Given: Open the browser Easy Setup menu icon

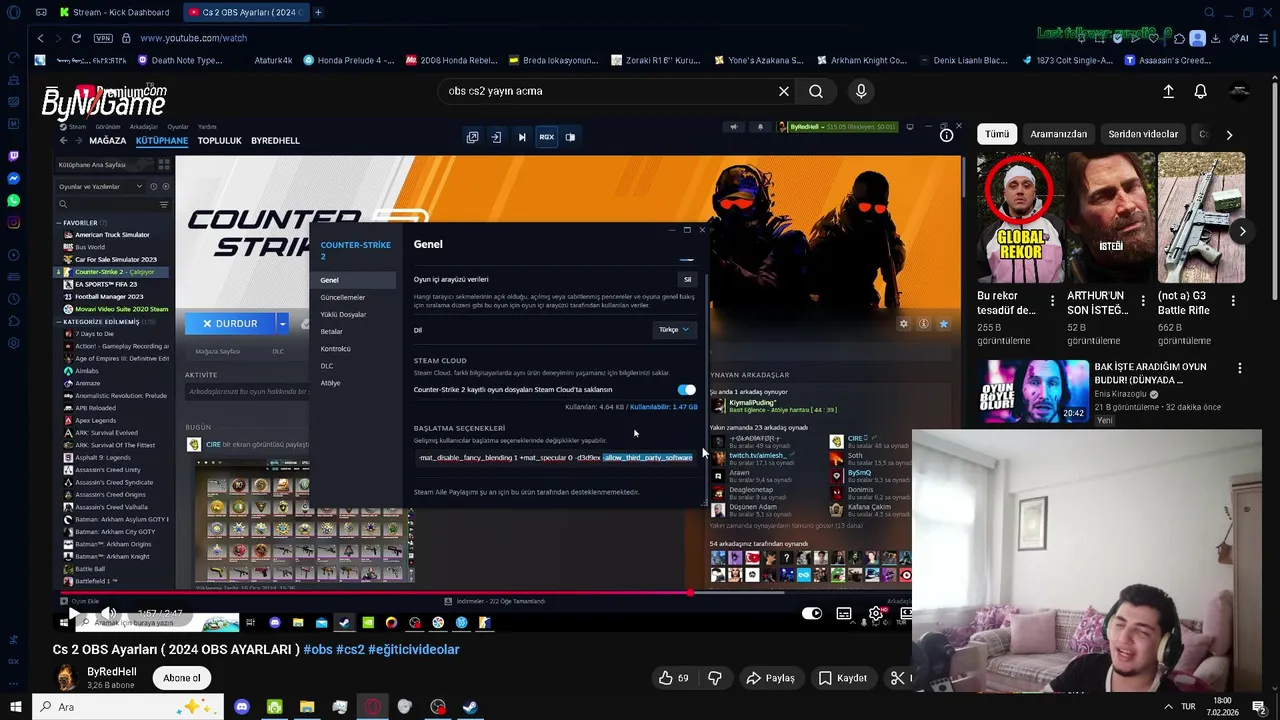Looking at the screenshot, I should pyautogui.click(x=1264, y=38).
